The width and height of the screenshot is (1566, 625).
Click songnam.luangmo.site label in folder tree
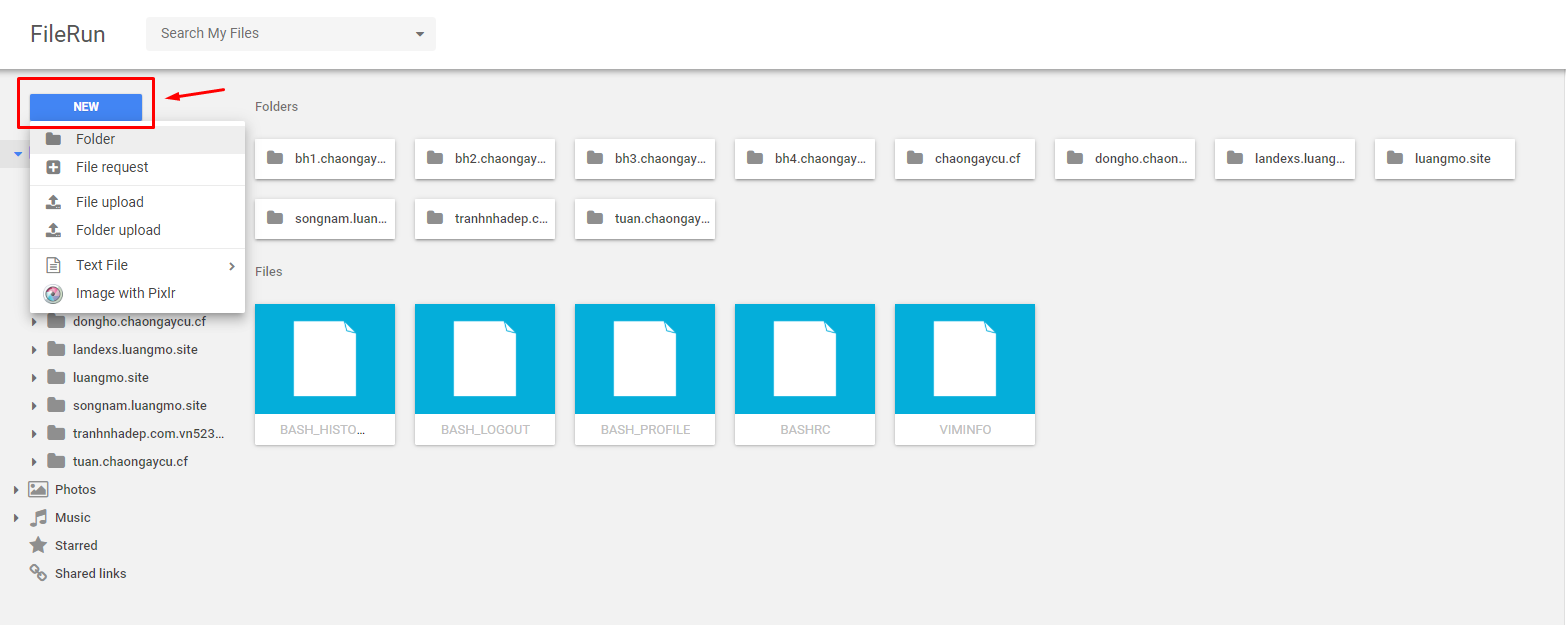(140, 406)
